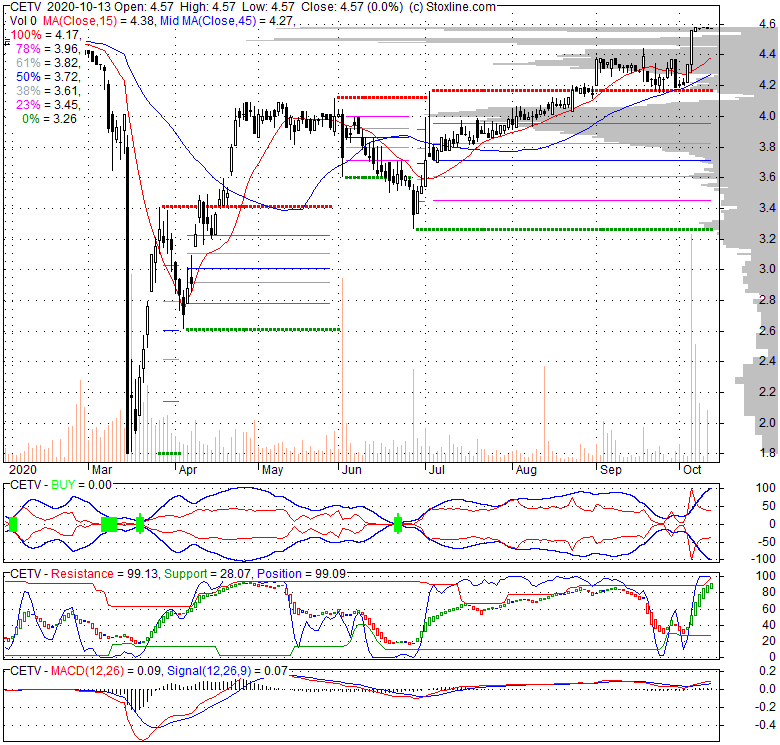This screenshot has height=745, width=780.
Task: Click the 4.6 price axis label
Action: click(767, 23)
